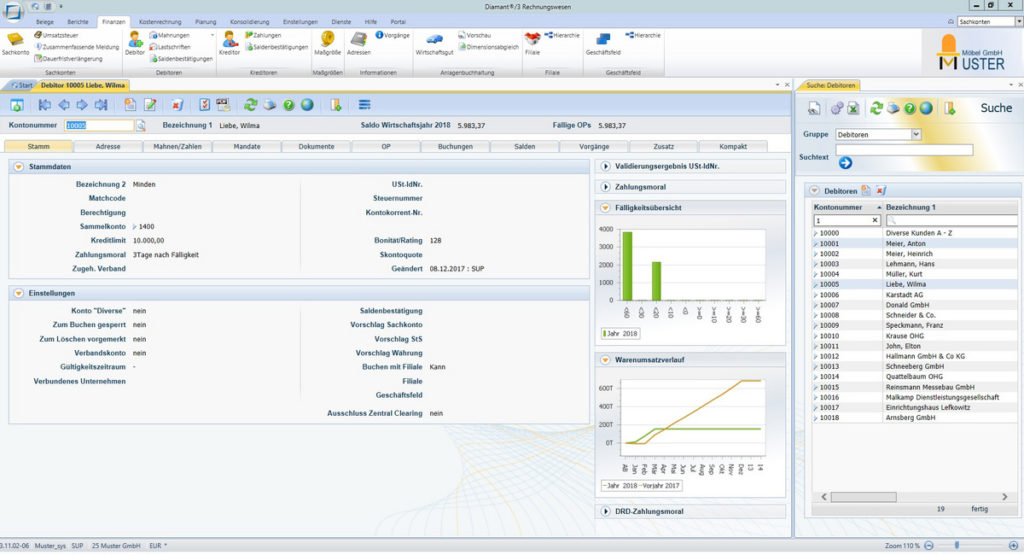Refresh the debtor view with green arrows
1024x555 pixels.
(x=250, y=105)
